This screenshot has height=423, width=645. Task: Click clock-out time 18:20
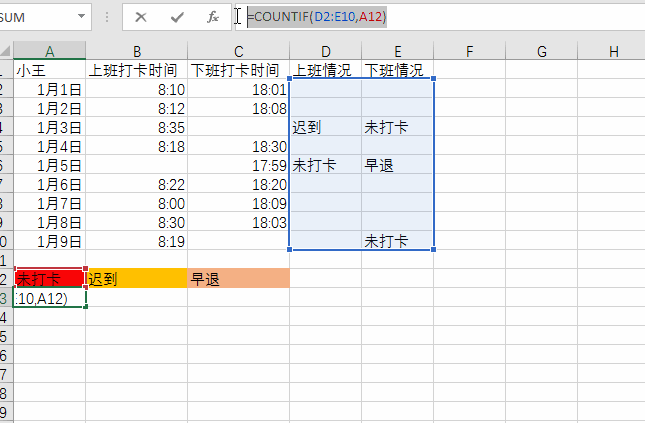pos(239,184)
